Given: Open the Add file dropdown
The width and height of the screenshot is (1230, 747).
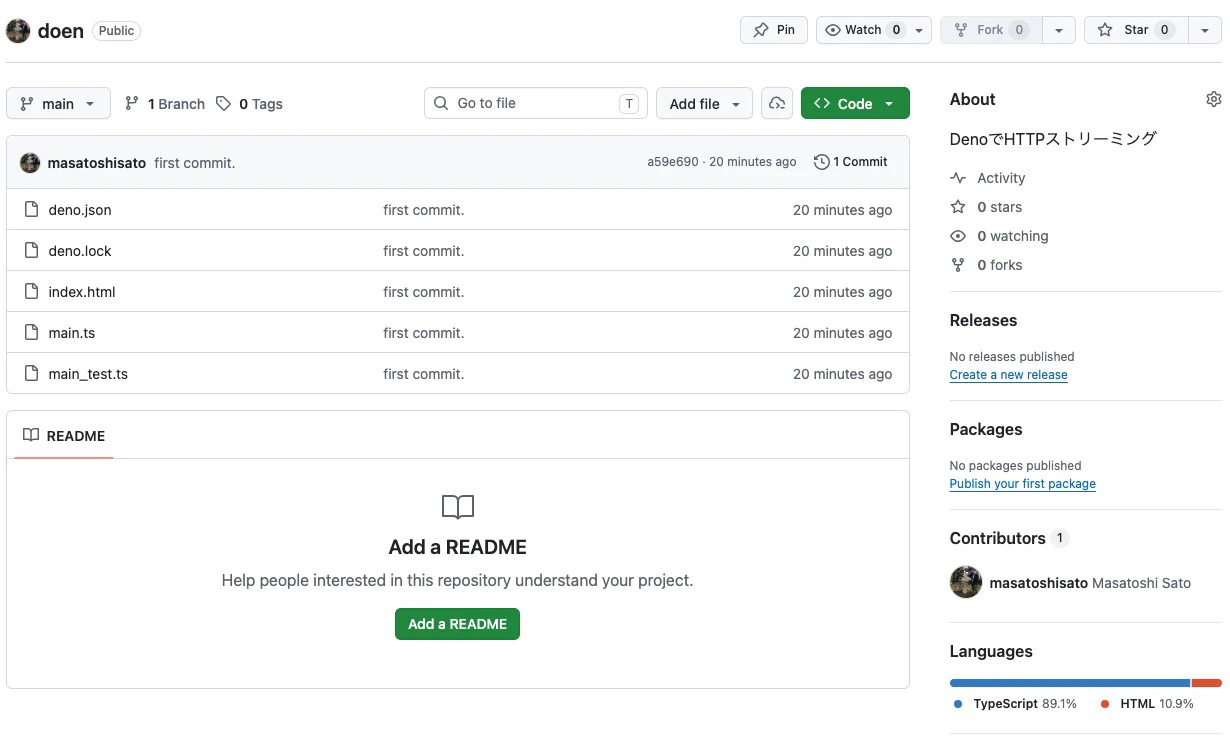Looking at the screenshot, I should [704, 103].
